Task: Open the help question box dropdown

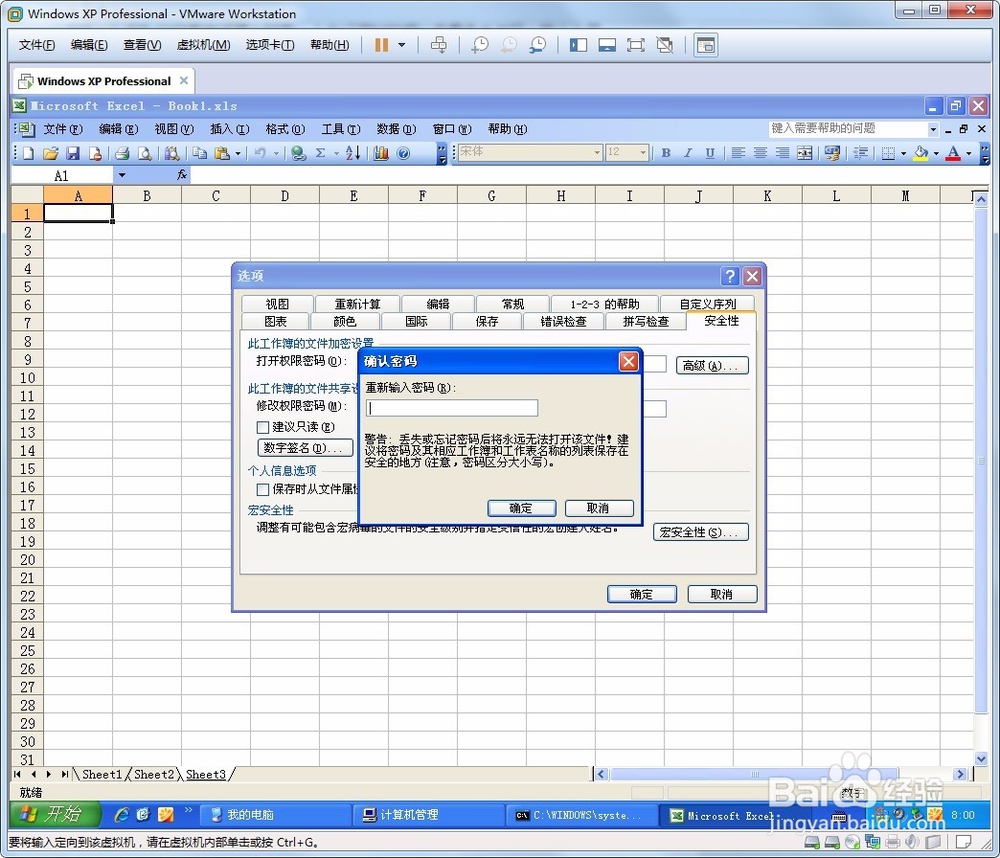Action: pyautogui.click(x=933, y=129)
